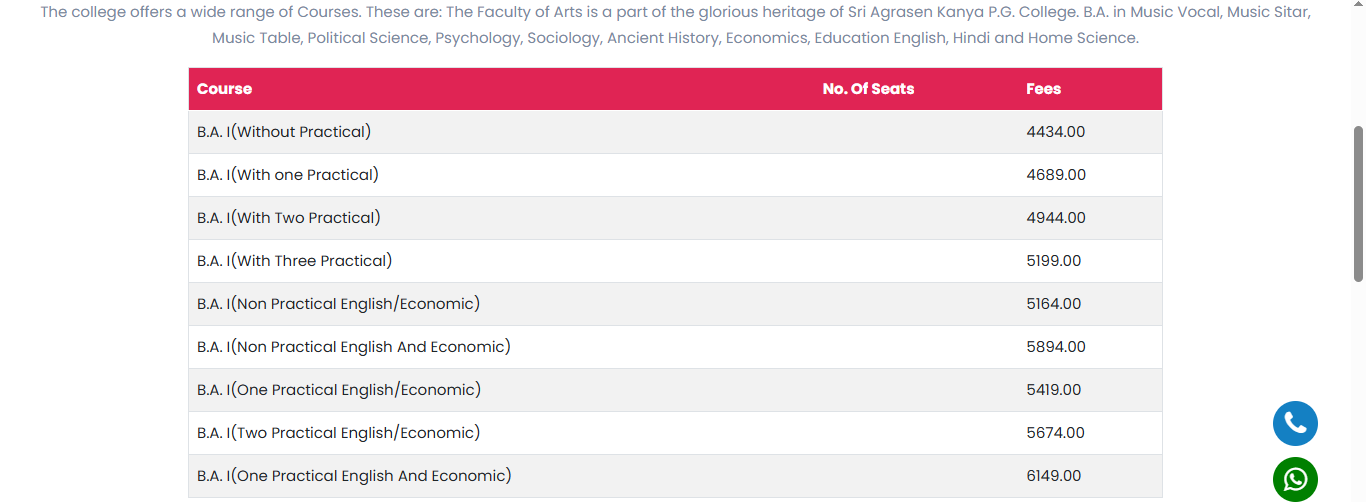Click the Fees column header
This screenshot has width=1366, height=502.
1043,89
